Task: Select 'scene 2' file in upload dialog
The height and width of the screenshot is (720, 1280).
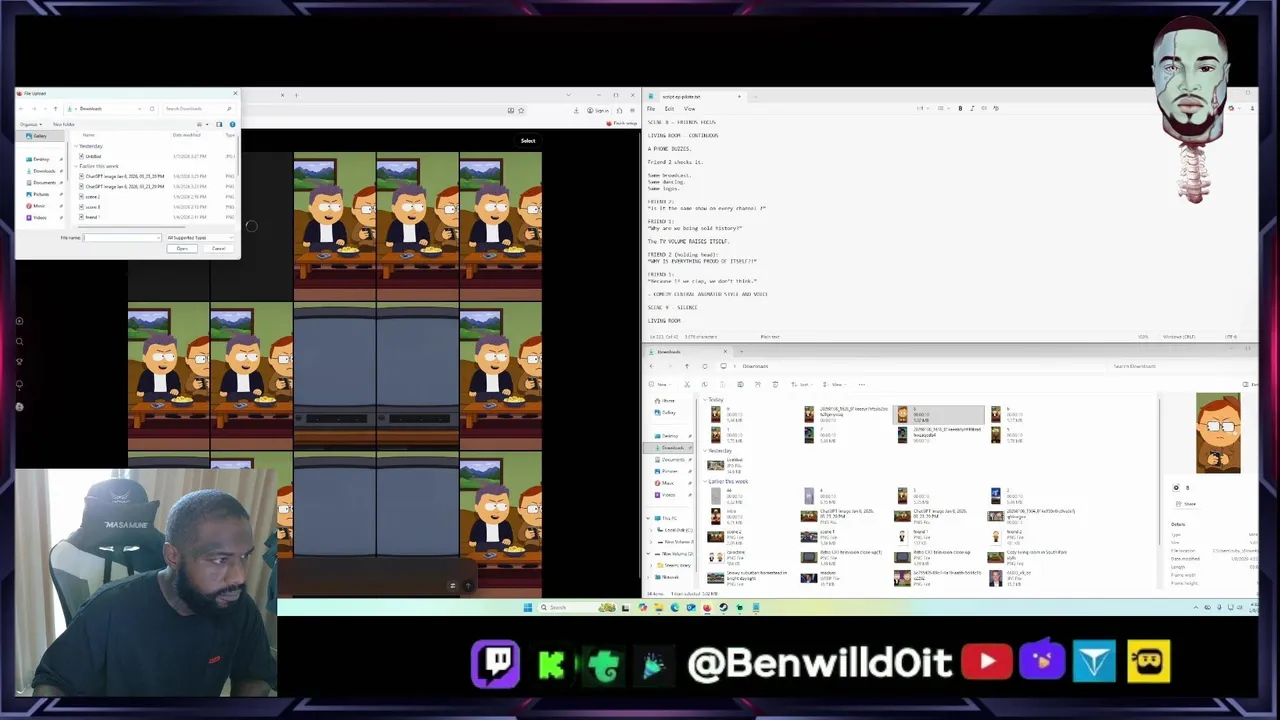Action: (x=92, y=197)
